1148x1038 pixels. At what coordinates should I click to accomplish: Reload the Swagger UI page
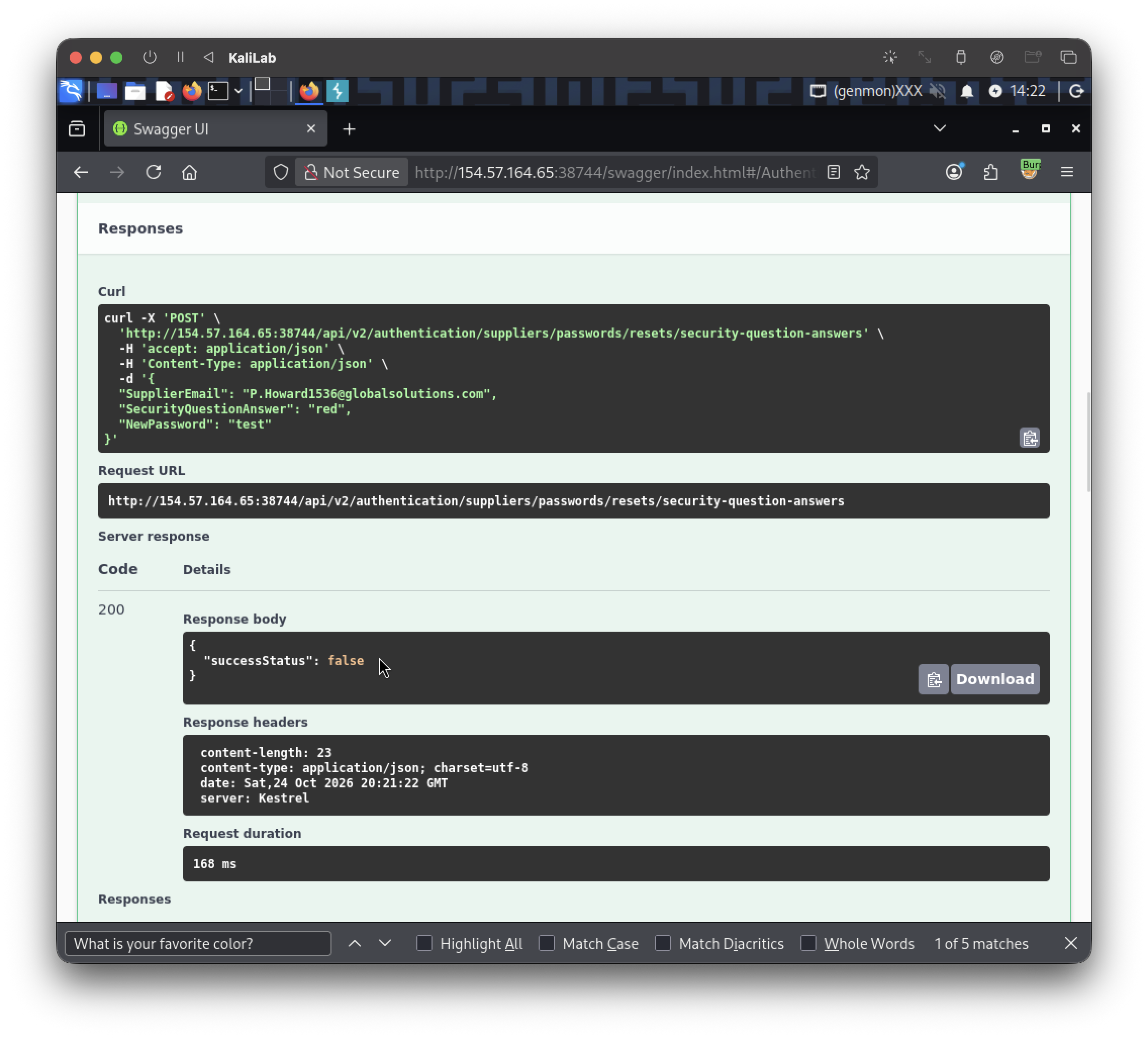coord(154,172)
